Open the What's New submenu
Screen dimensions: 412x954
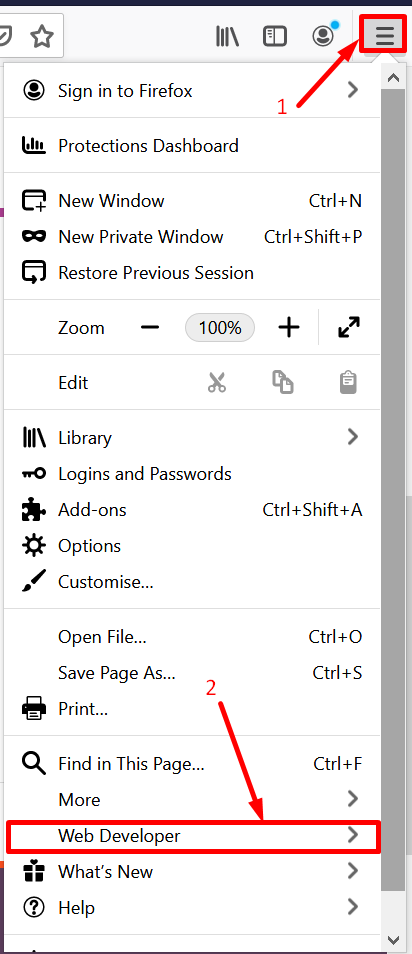click(x=192, y=871)
